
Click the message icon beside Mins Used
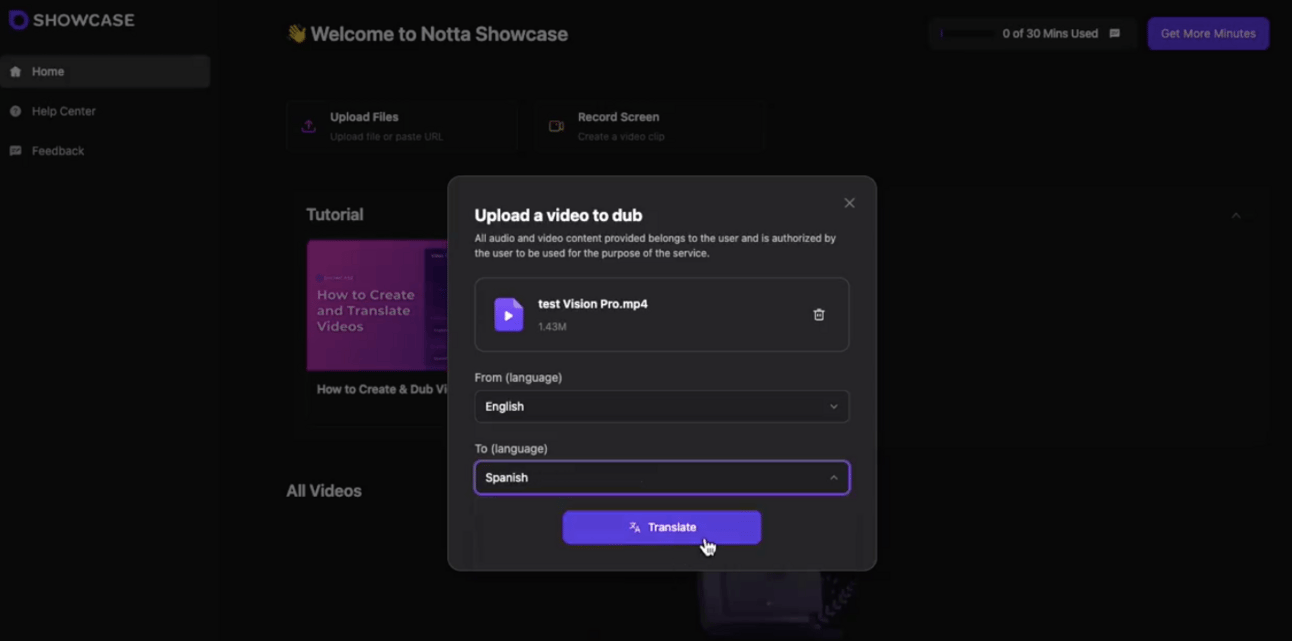[x=1115, y=34]
